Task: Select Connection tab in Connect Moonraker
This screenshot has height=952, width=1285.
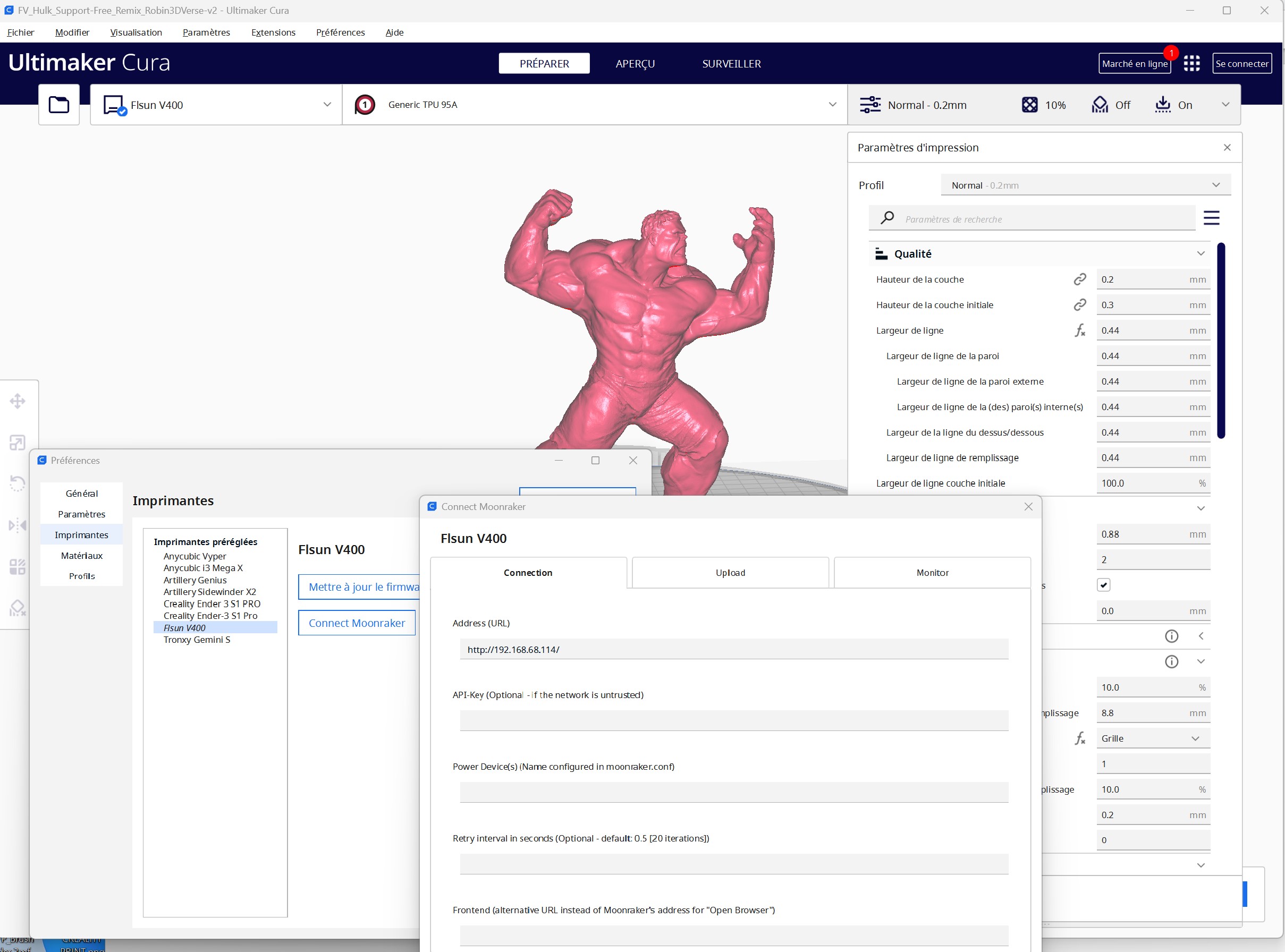Action: (x=528, y=572)
